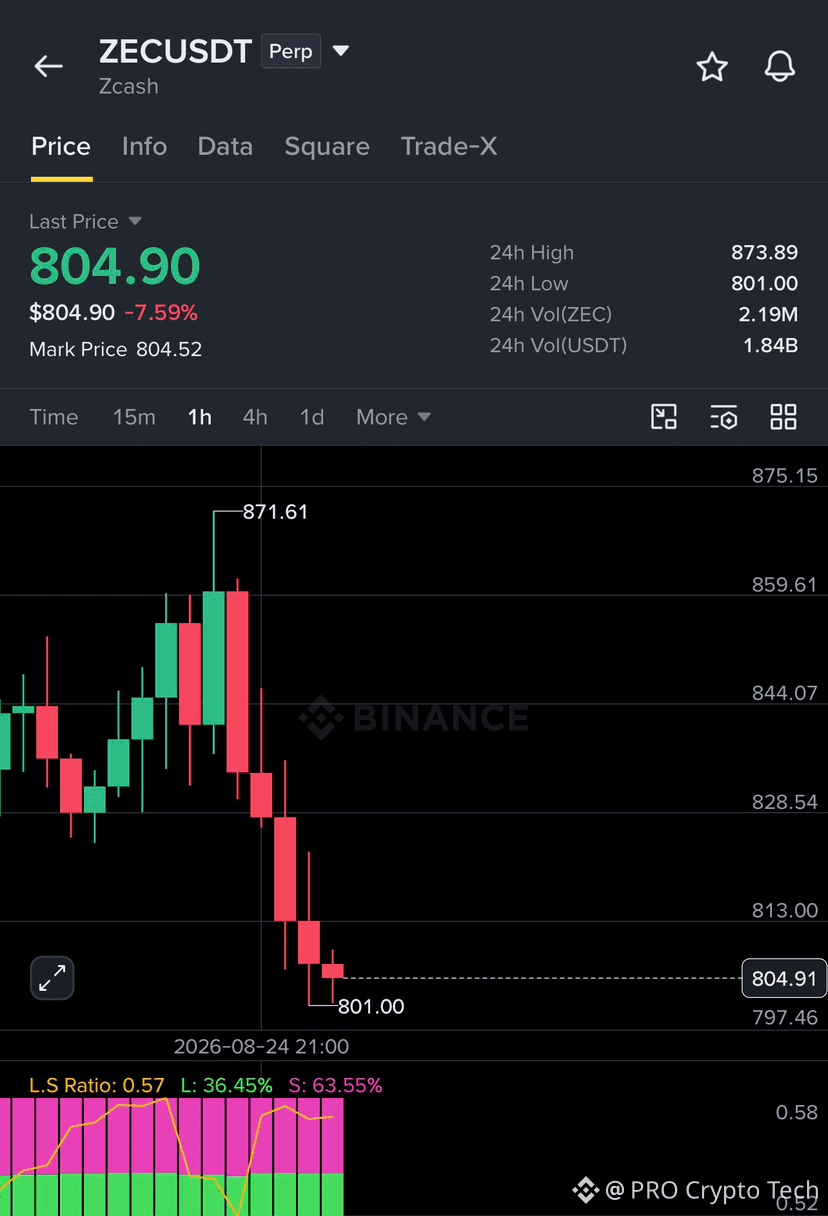
Task: Tap the S: 63.55% short percentage
Action: tap(335, 1085)
